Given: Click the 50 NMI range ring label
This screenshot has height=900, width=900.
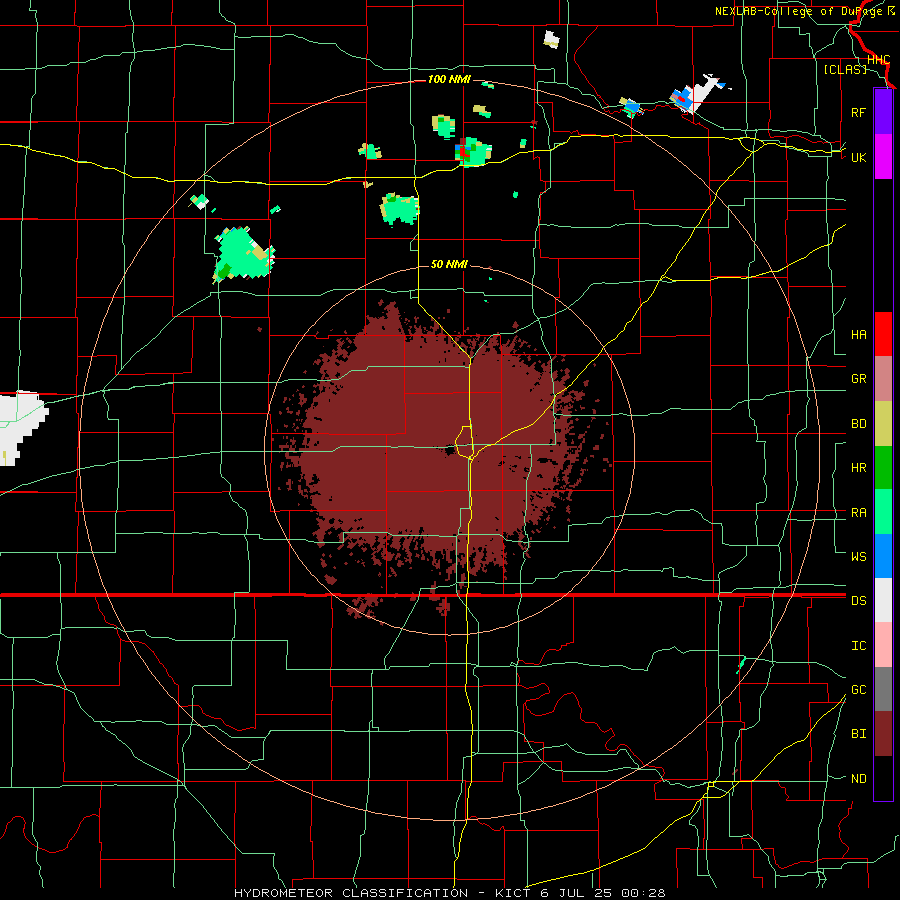Looking at the screenshot, I should click(x=449, y=264).
